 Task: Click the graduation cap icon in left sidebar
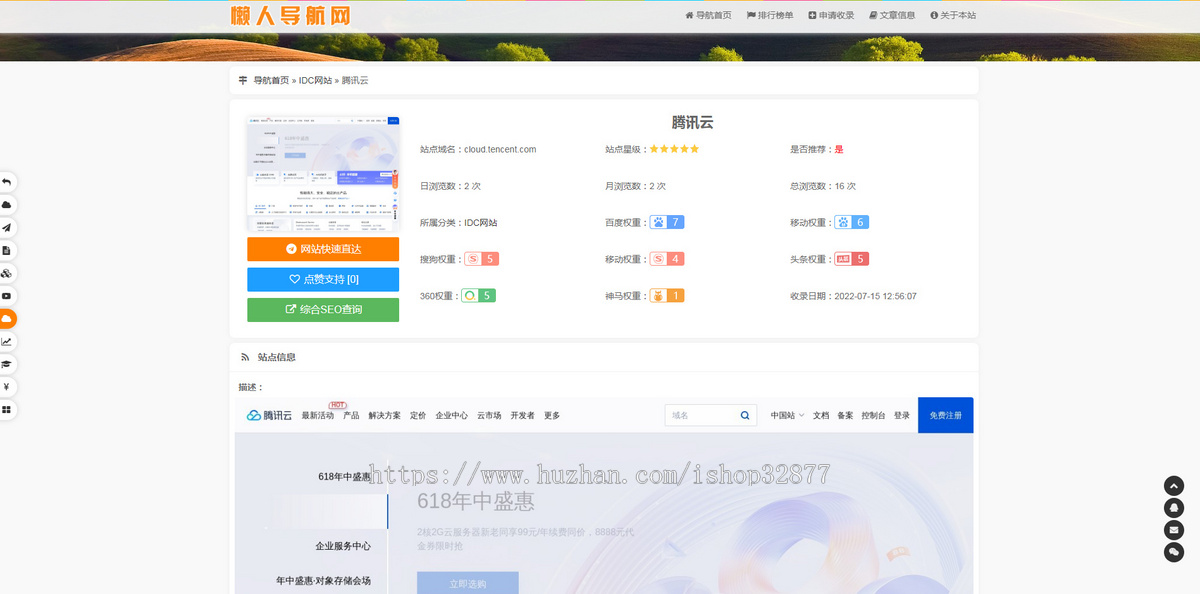point(6,364)
